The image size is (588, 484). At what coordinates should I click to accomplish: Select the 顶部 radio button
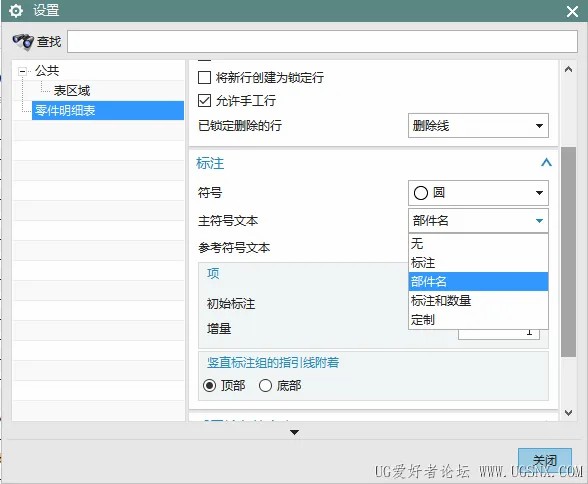tap(209, 385)
